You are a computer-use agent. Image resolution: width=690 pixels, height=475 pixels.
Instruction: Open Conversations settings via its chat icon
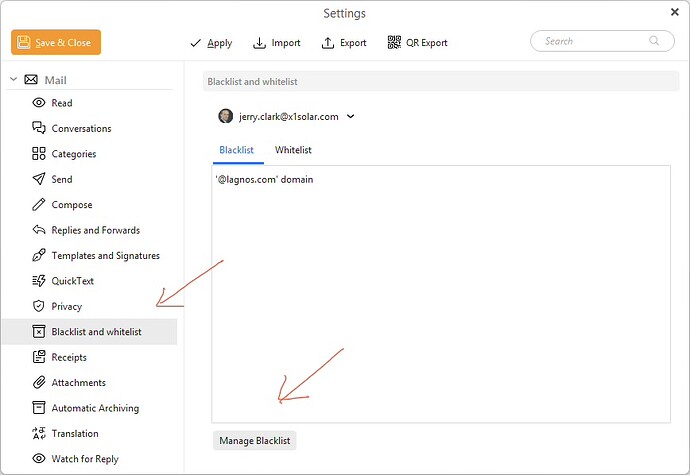coord(39,128)
